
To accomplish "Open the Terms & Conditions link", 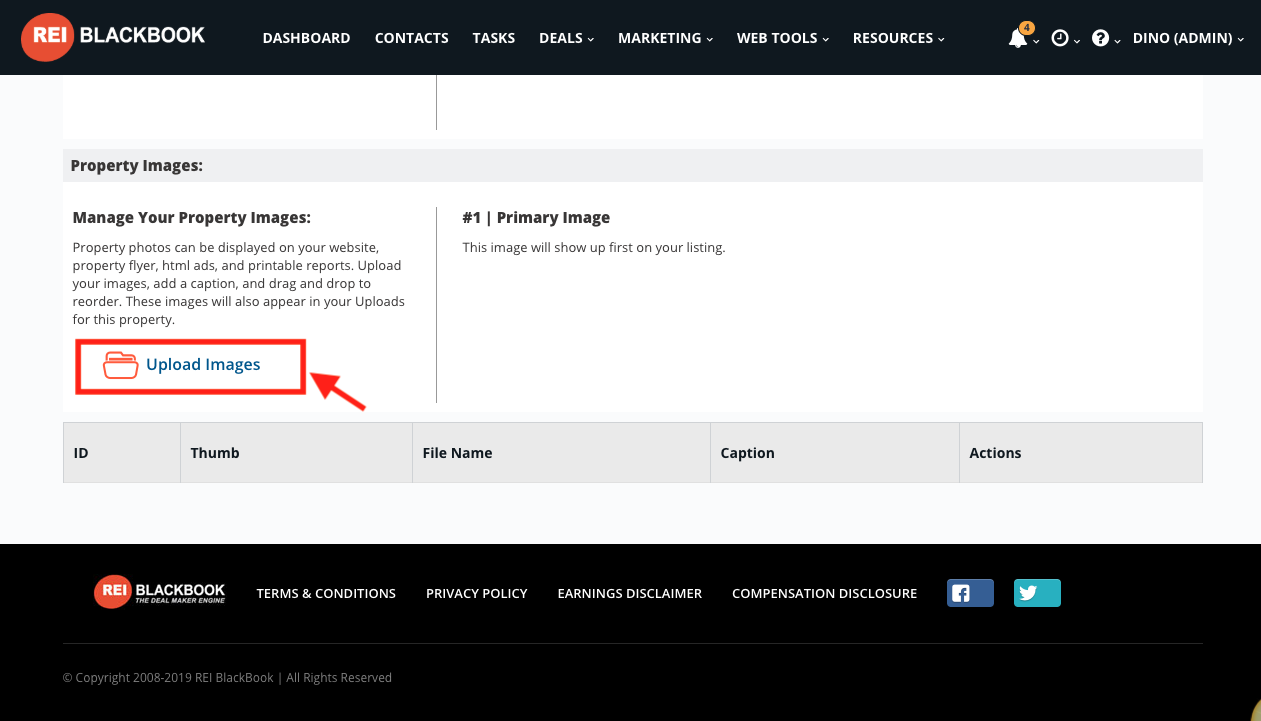I will (x=326, y=593).
